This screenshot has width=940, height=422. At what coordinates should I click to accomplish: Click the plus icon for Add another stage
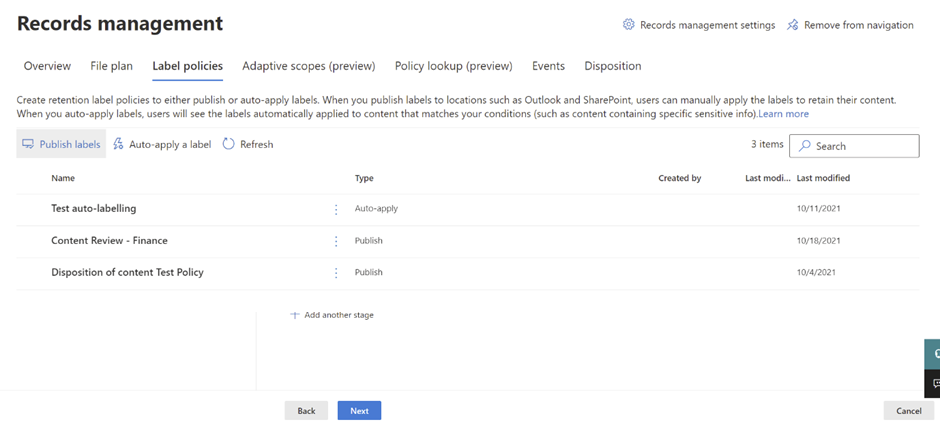click(294, 315)
